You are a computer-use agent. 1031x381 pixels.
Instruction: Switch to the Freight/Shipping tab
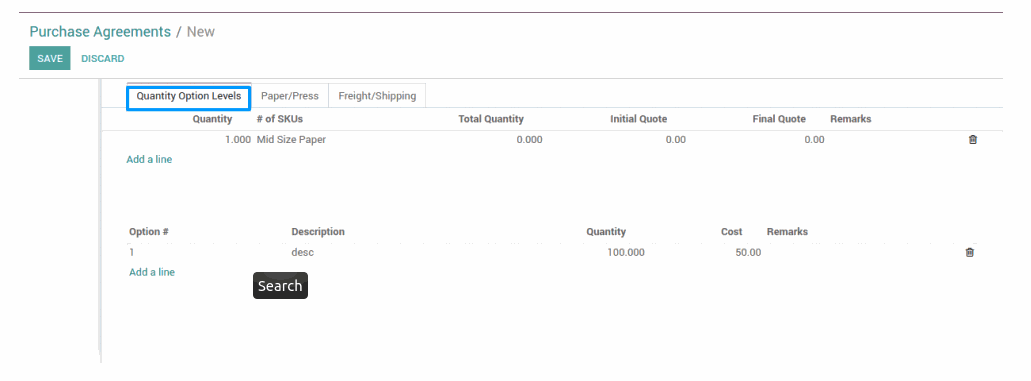coord(377,96)
